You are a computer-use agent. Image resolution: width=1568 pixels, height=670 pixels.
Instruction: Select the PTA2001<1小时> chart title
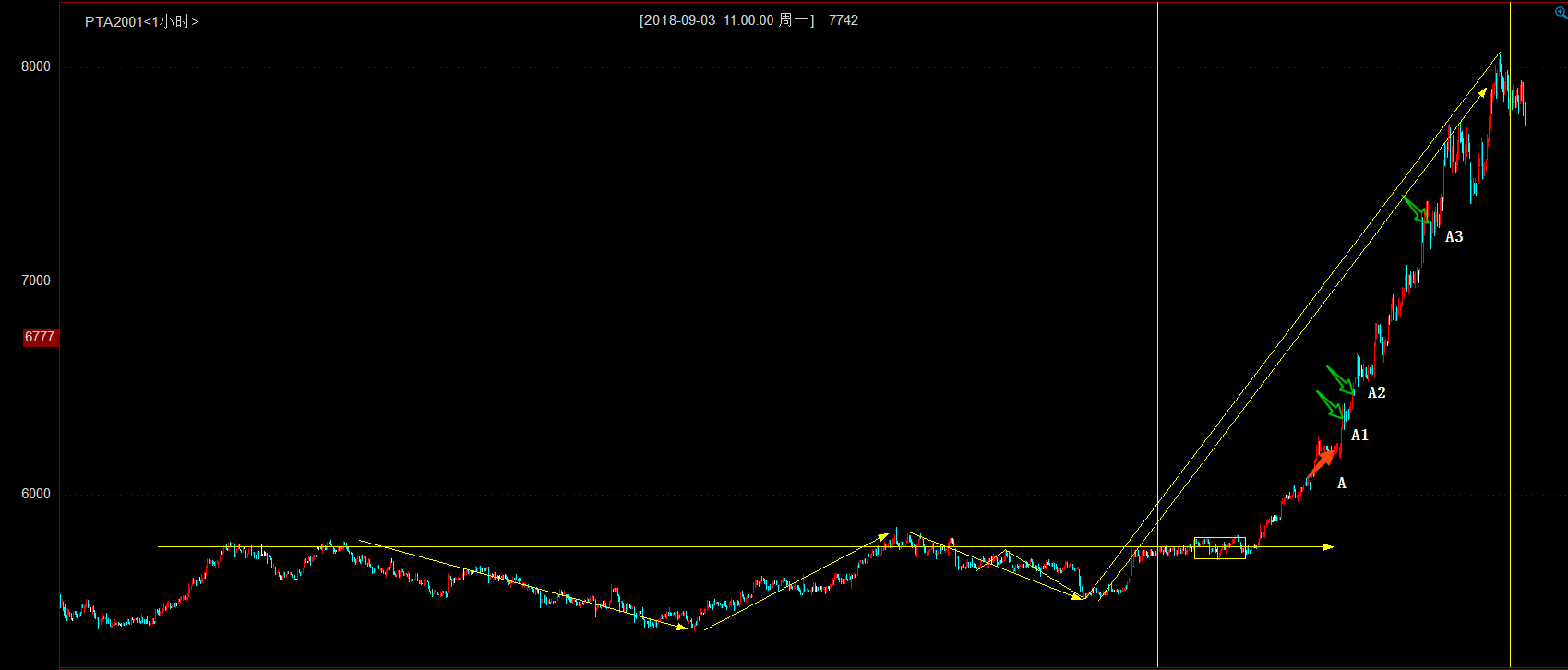142,21
